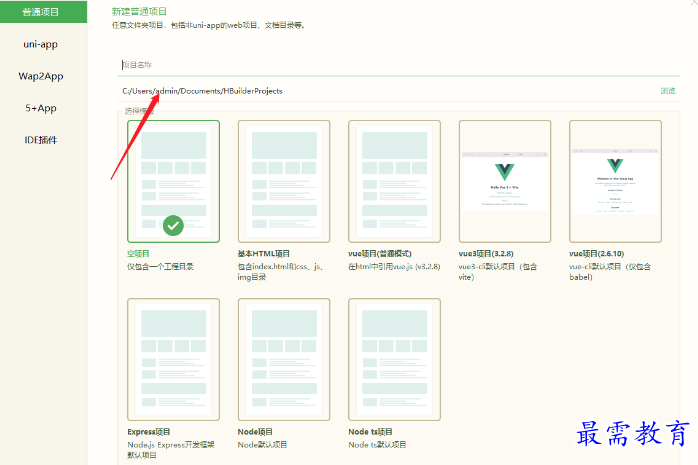Click the green checkmark on 空项目
Viewport: 698px width, 465px height.
click(173, 226)
